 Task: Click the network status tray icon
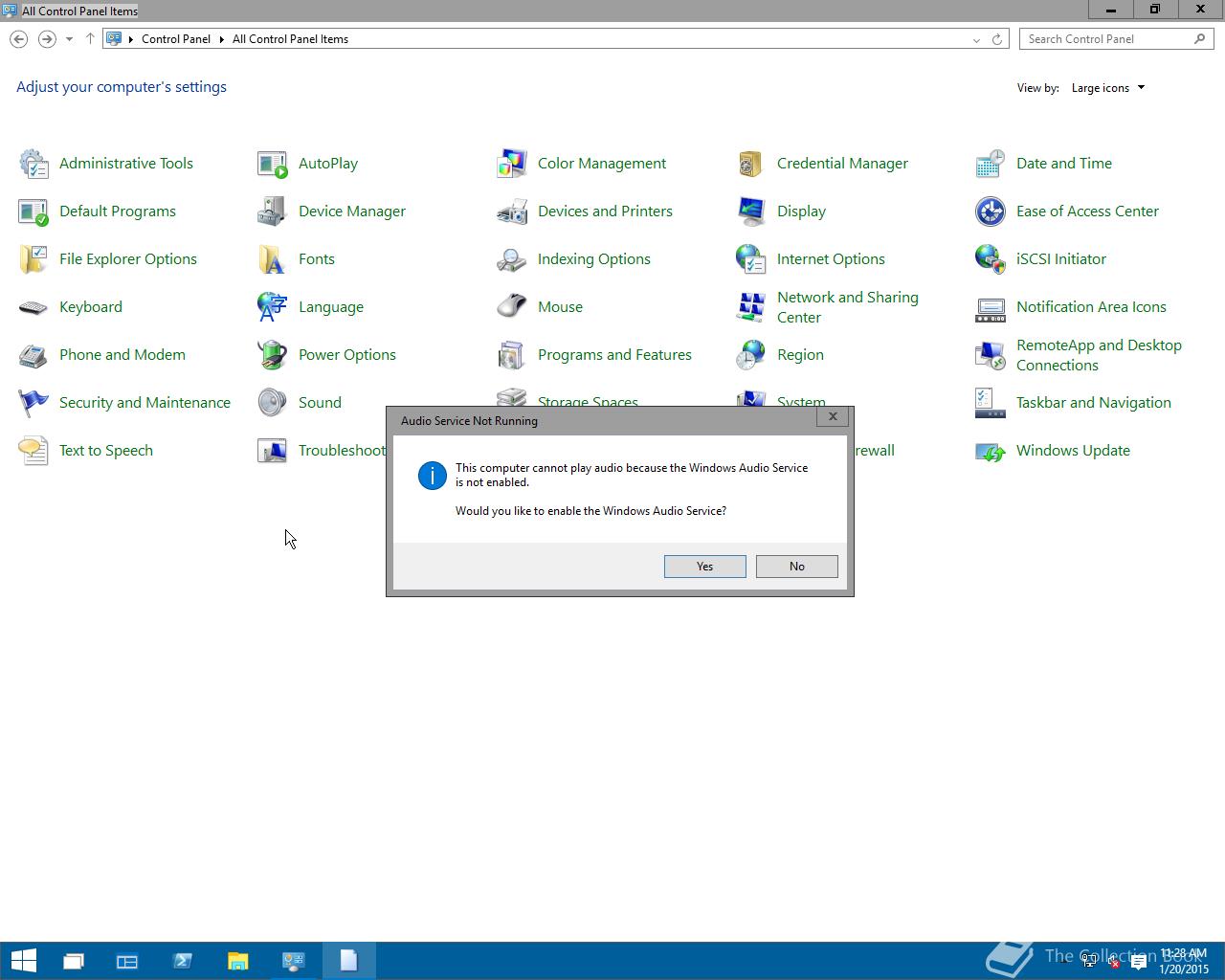[x=1089, y=963]
